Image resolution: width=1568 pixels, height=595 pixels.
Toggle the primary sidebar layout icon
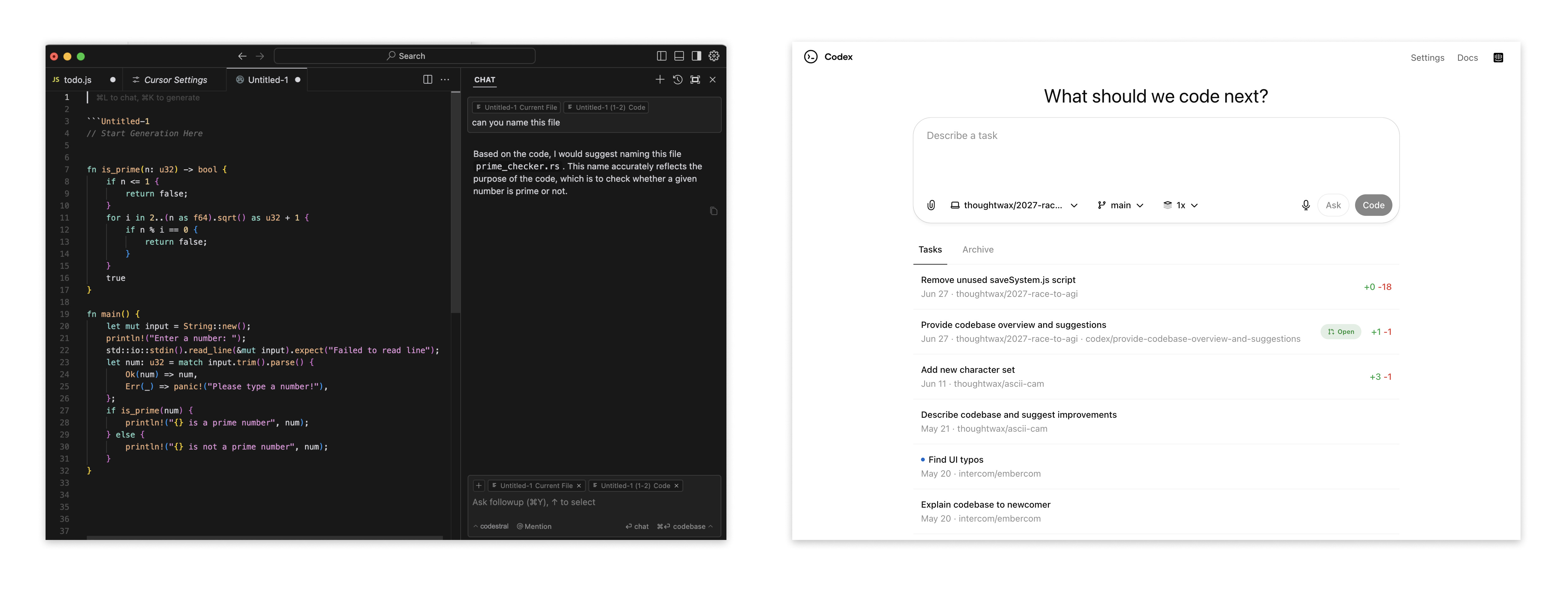click(x=662, y=56)
